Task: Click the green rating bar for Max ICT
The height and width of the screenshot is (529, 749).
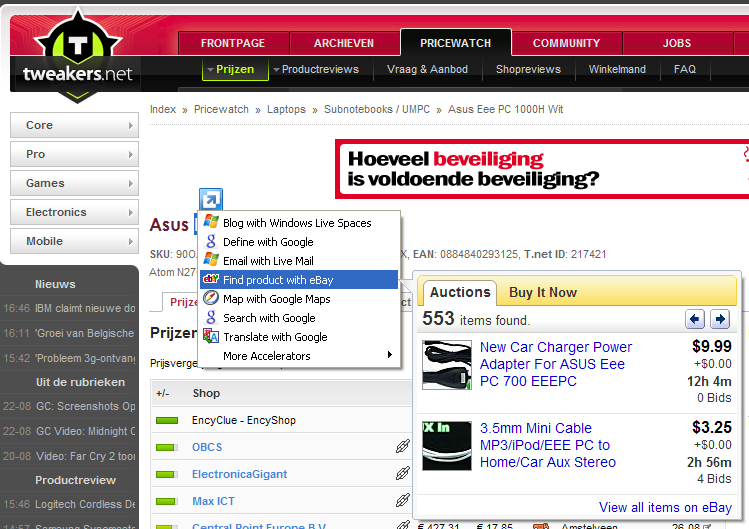Action: coord(167,501)
